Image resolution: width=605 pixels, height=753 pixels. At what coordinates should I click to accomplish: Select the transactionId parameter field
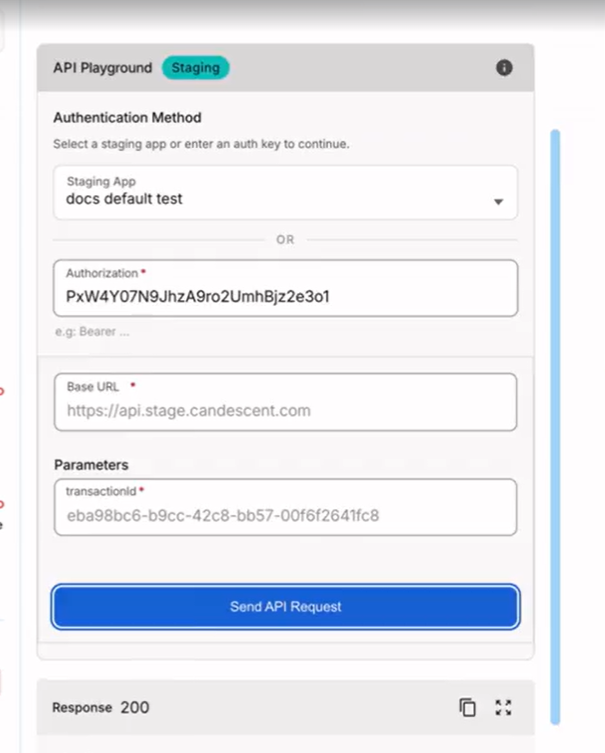pyautogui.click(x=285, y=507)
